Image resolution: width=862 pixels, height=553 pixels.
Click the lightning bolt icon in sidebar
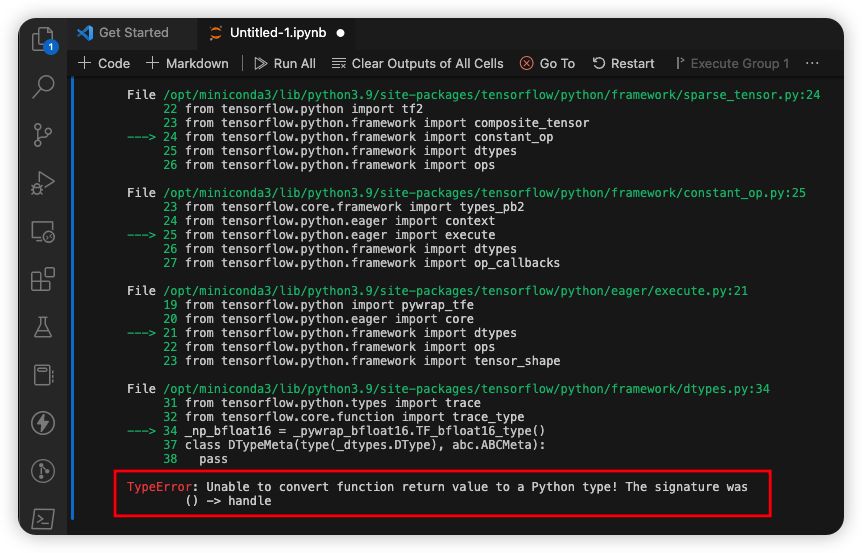click(43, 423)
